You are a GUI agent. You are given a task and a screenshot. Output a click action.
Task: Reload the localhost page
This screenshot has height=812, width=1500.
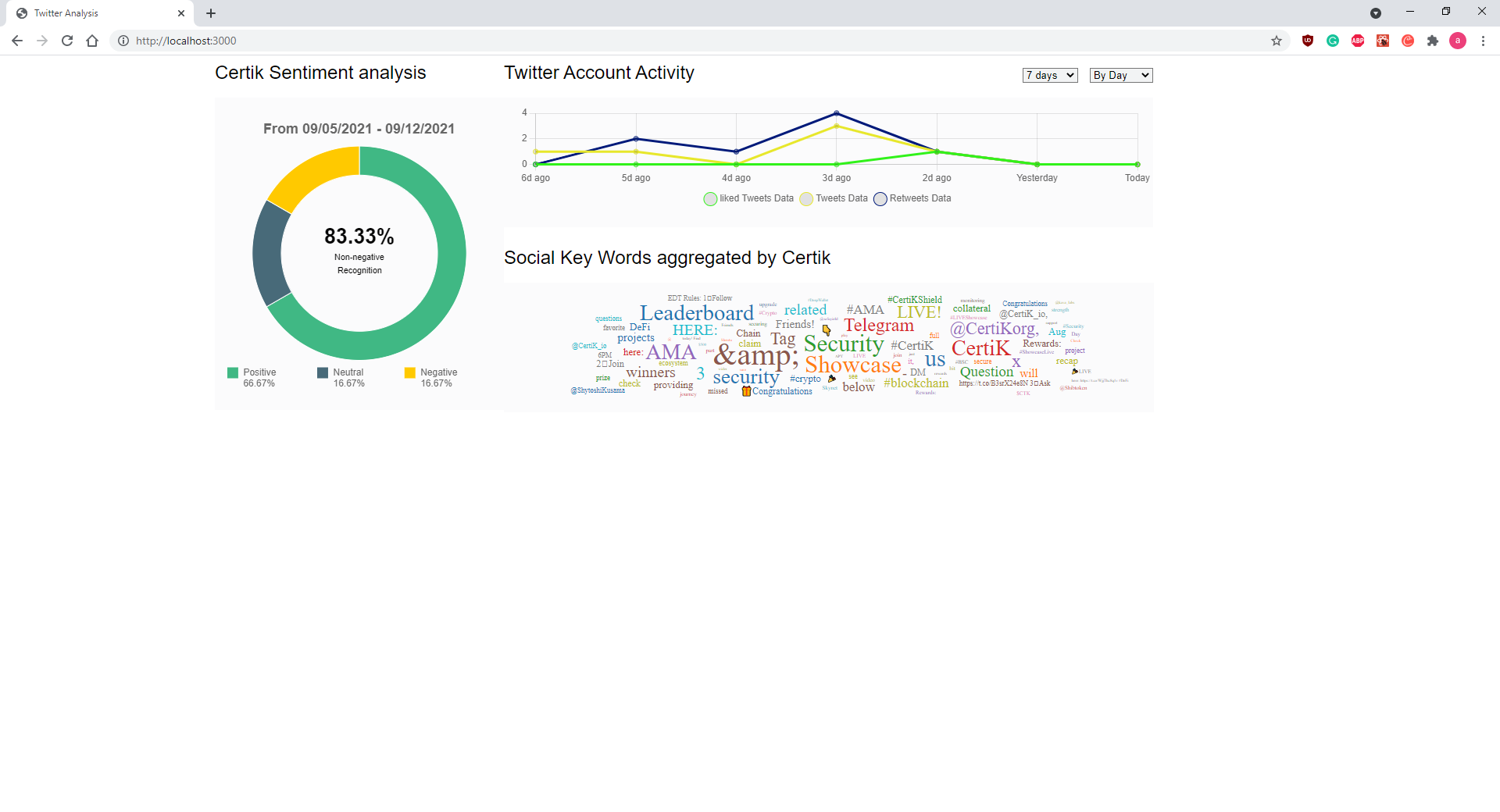(67, 41)
